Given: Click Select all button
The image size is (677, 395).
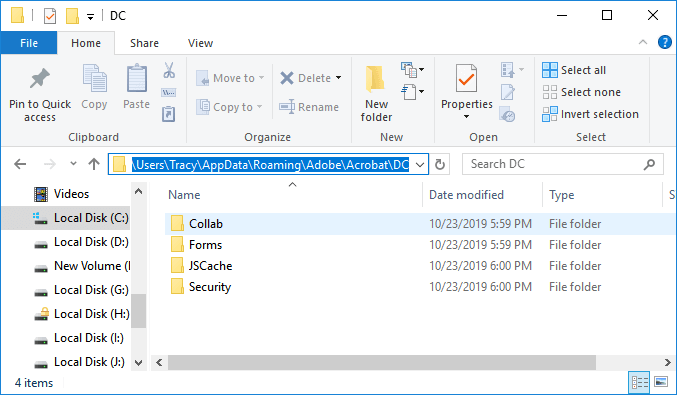Looking at the screenshot, I should pyautogui.click(x=574, y=70).
